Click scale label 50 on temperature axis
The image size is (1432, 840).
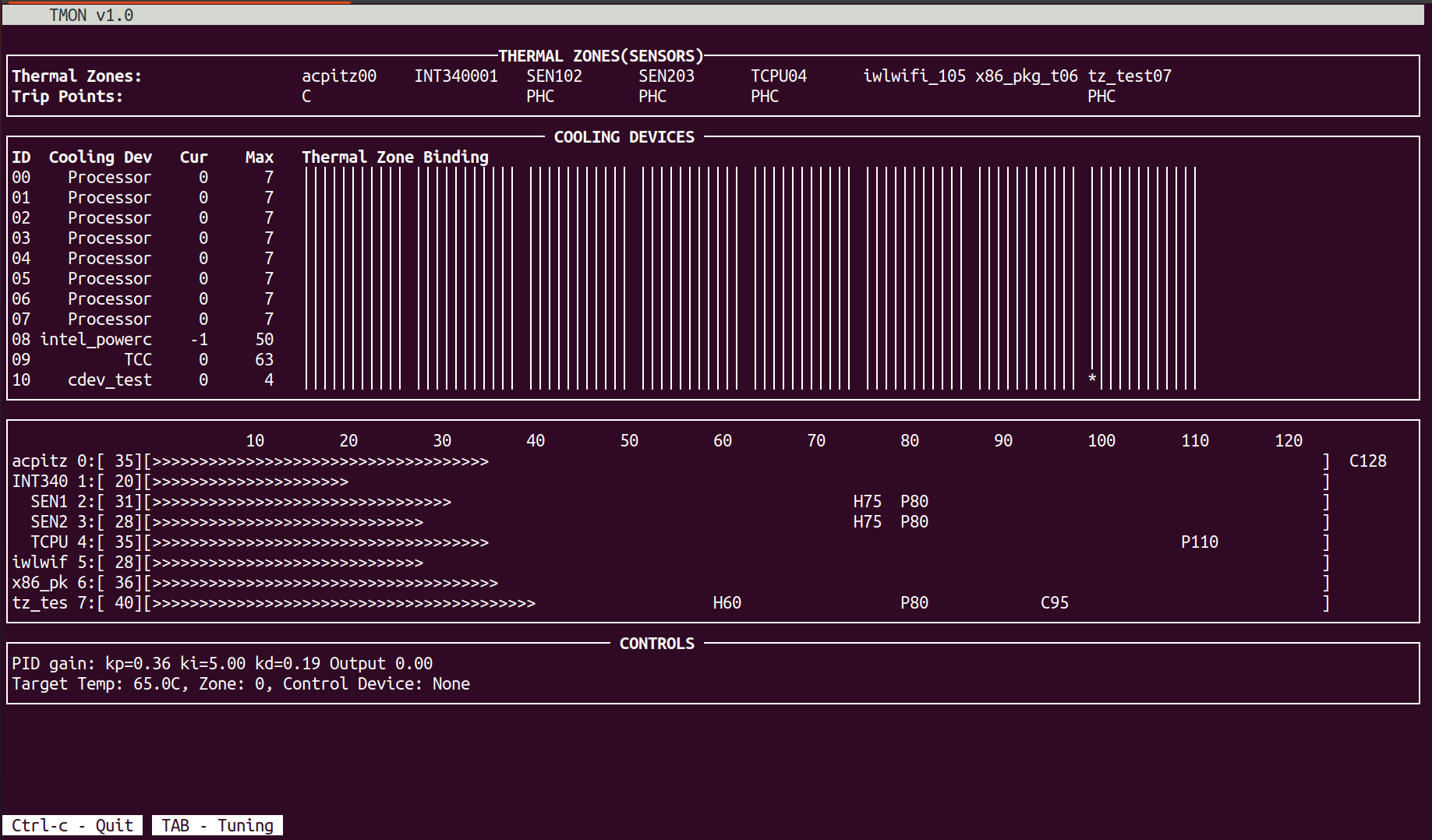[629, 441]
